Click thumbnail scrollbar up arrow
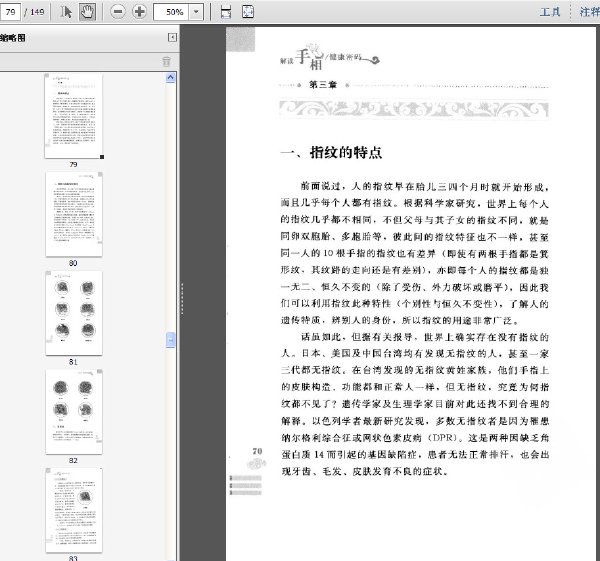 (171, 77)
